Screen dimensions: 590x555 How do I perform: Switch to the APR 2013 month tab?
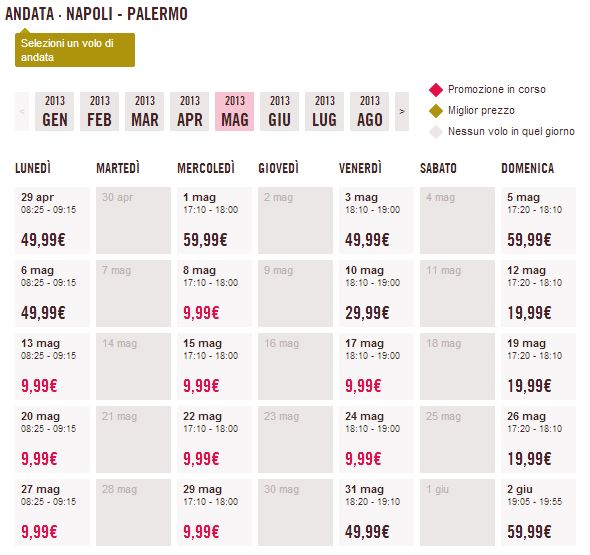tap(189, 111)
